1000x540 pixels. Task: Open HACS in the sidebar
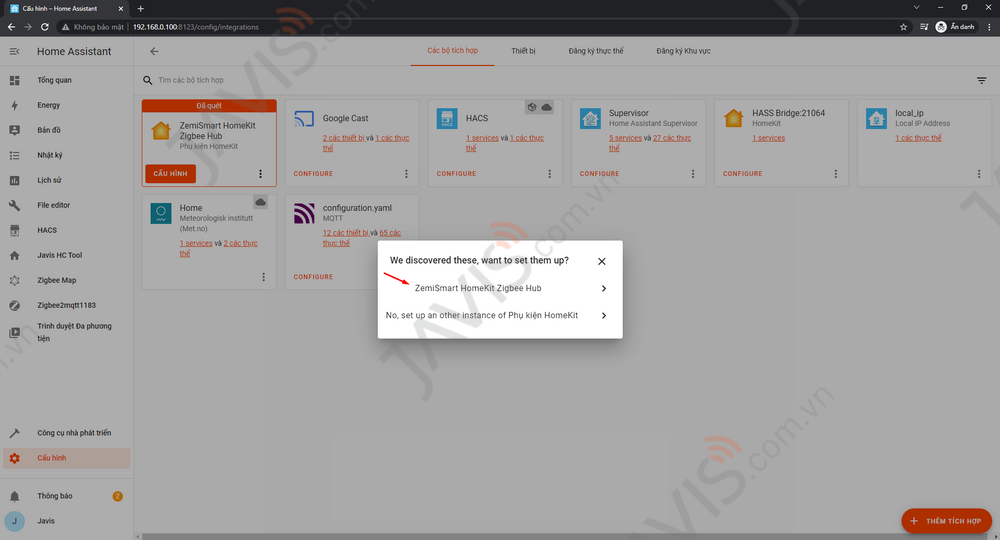click(67, 230)
